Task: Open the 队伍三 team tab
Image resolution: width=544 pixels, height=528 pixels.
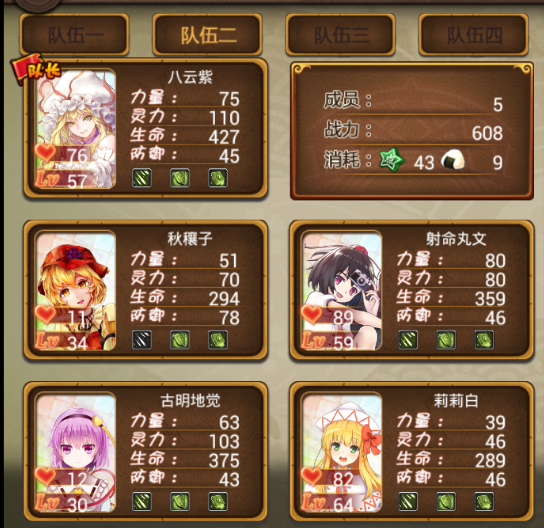Action: (340, 35)
